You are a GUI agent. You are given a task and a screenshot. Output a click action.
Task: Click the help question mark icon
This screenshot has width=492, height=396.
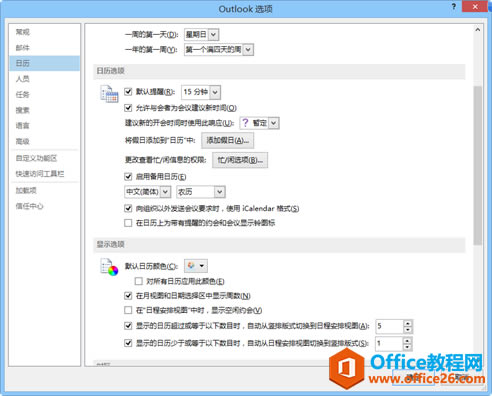point(453,6)
